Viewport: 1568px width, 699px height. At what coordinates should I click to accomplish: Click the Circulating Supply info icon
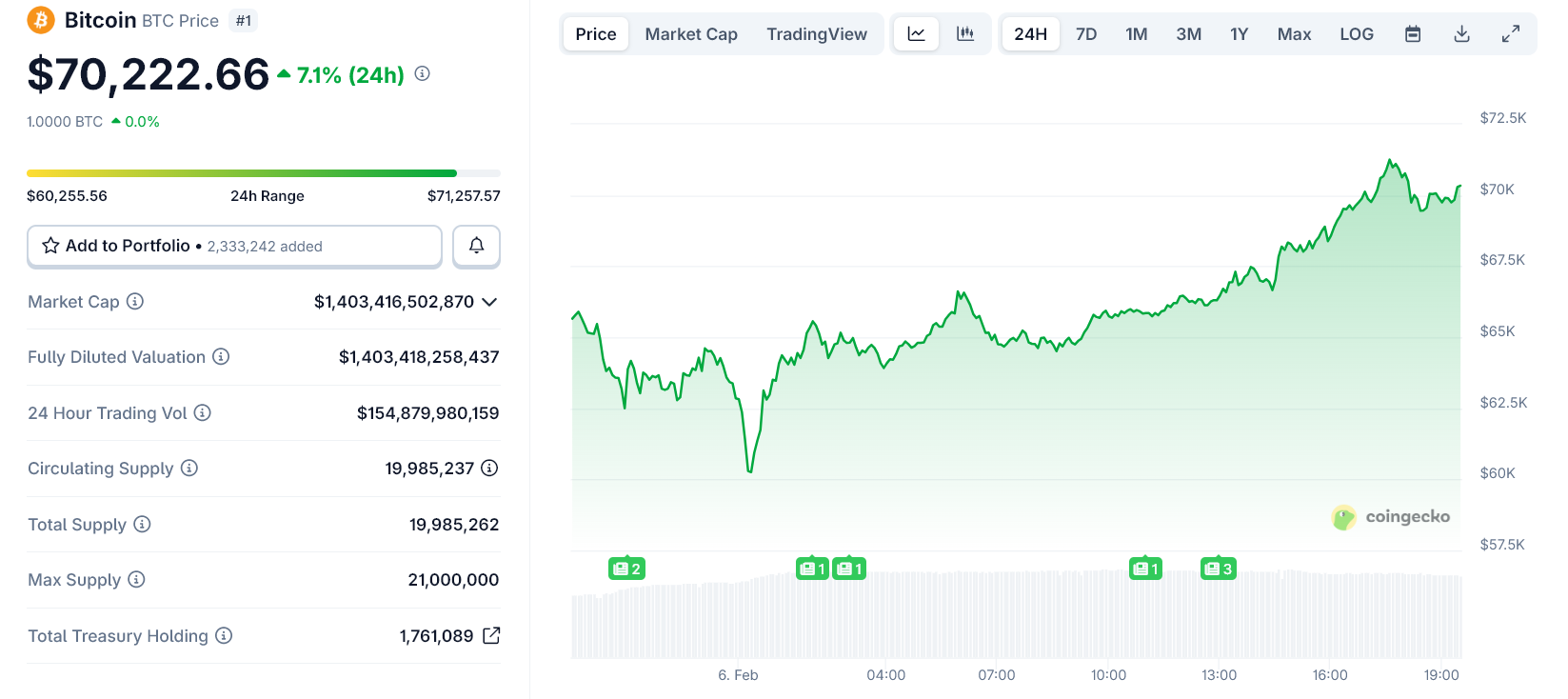[x=189, y=469]
